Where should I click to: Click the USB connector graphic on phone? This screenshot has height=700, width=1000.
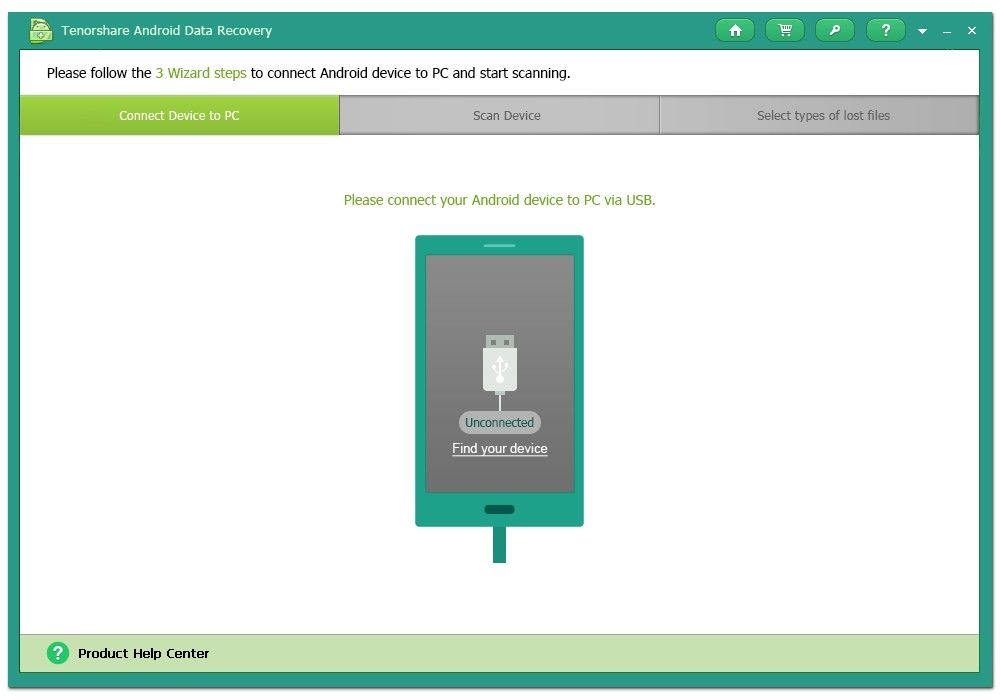(x=499, y=363)
